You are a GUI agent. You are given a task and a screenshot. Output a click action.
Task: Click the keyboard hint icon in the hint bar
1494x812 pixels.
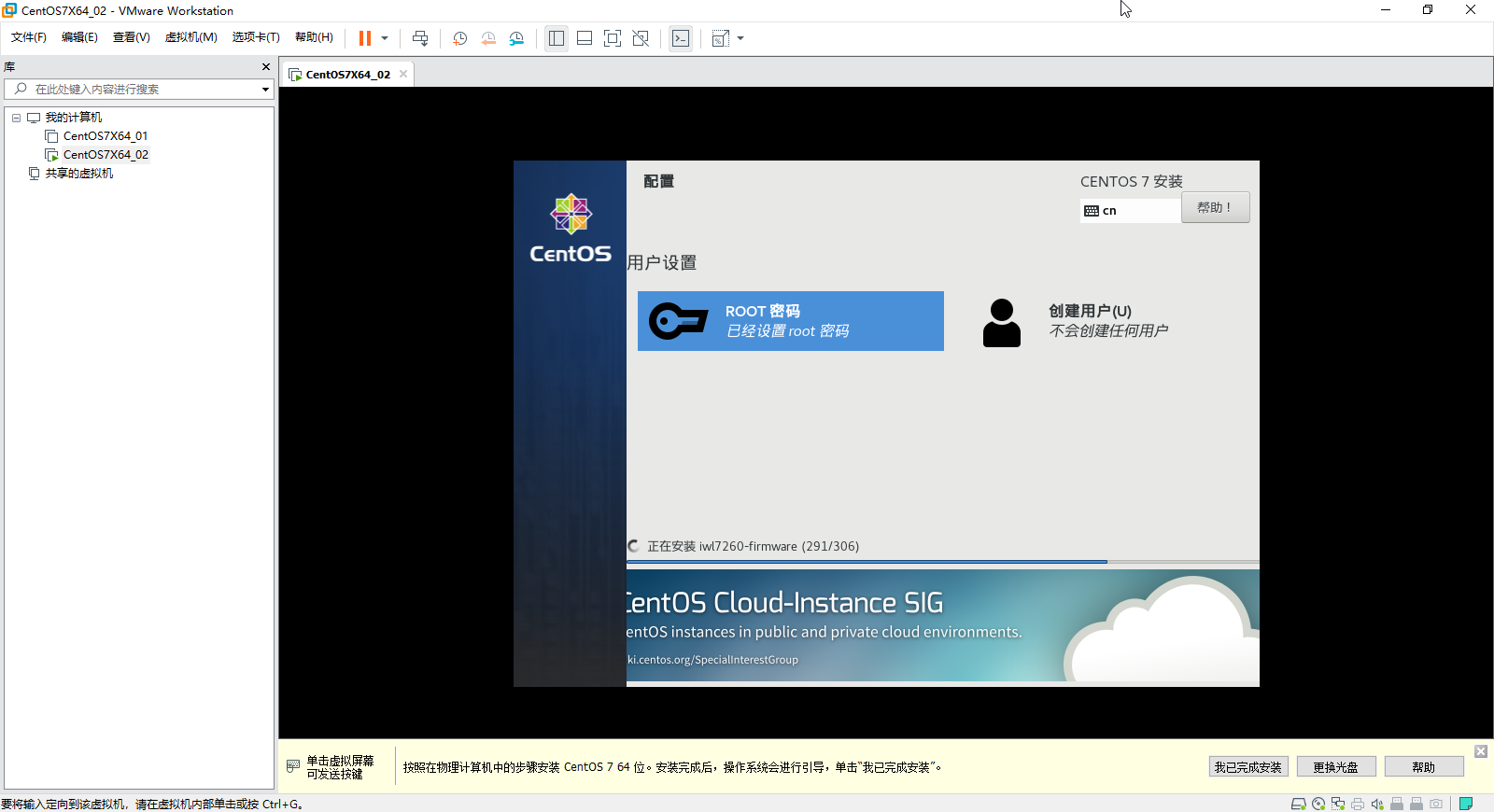click(293, 765)
